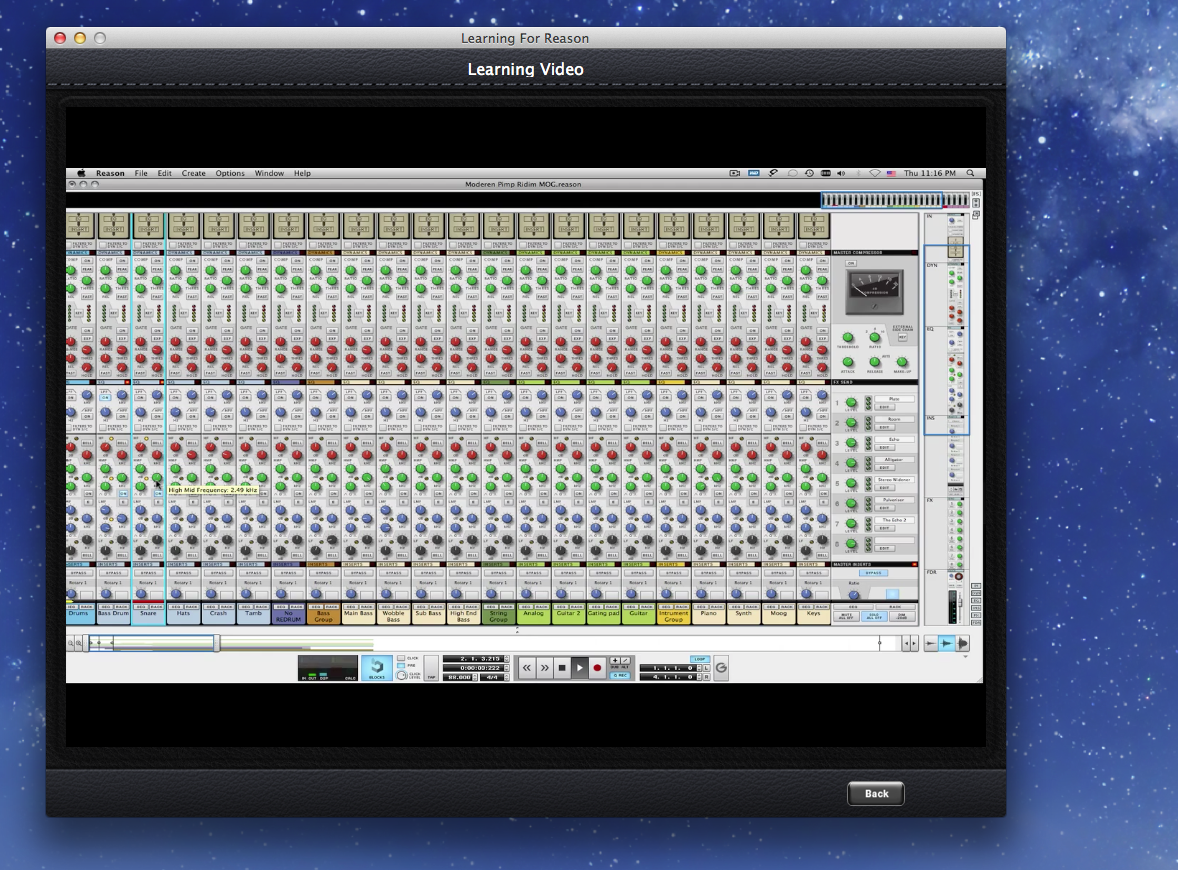Screen dimensions: 1178x870
Task: Click the Apple menu icon
Action: click(81, 174)
